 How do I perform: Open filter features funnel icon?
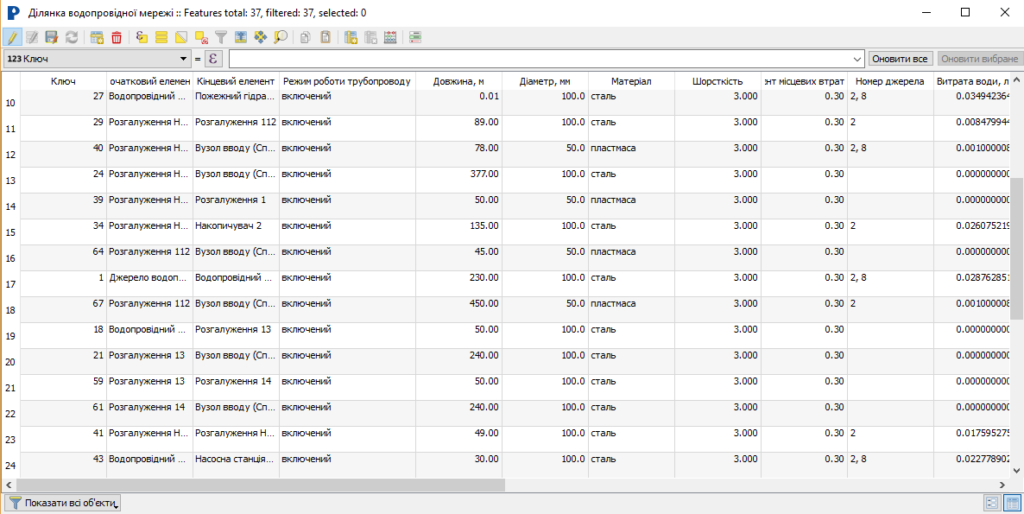pos(221,37)
